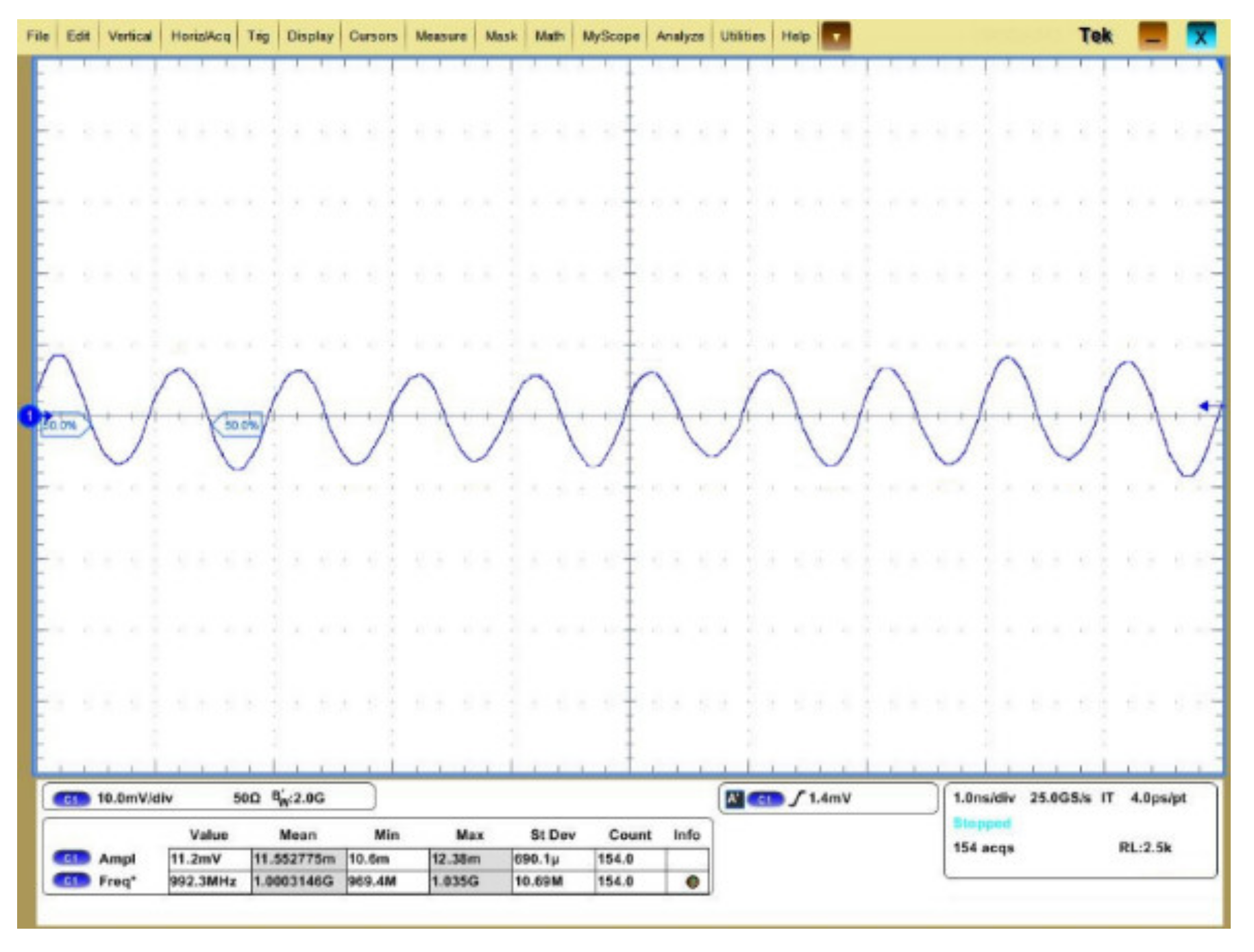Click the 50Ω termination readout
The image size is (1254, 952).
(x=247, y=798)
